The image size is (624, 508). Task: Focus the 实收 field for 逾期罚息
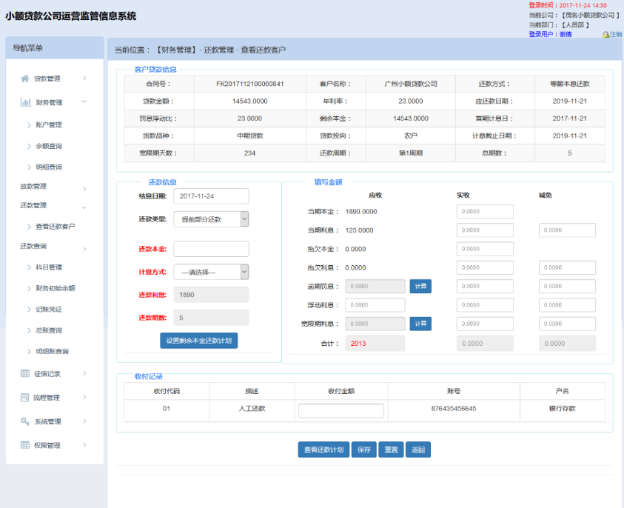(485, 286)
